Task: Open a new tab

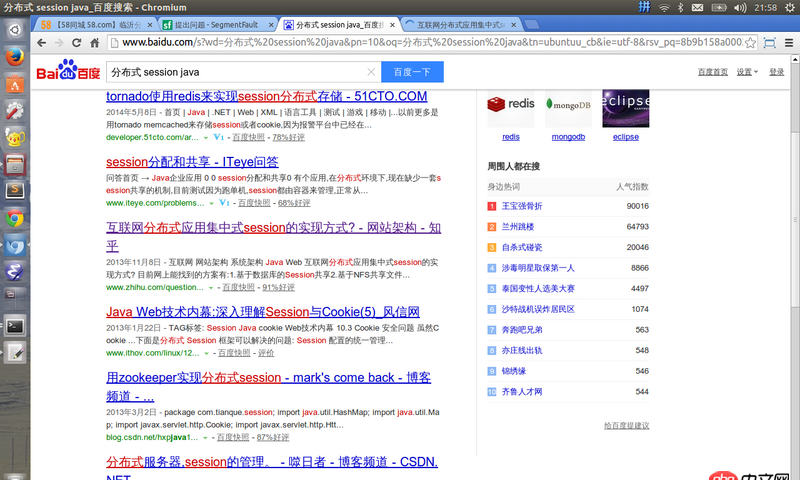Action: pyautogui.click(x=532, y=24)
